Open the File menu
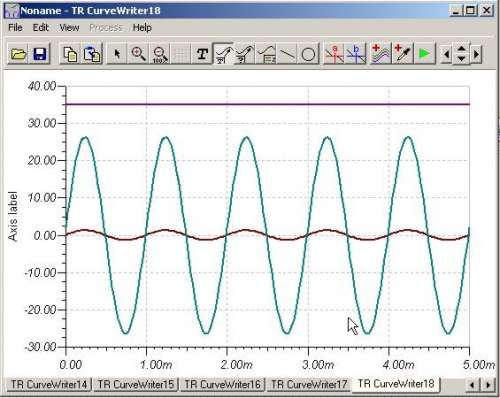The image size is (500, 398). [15, 28]
